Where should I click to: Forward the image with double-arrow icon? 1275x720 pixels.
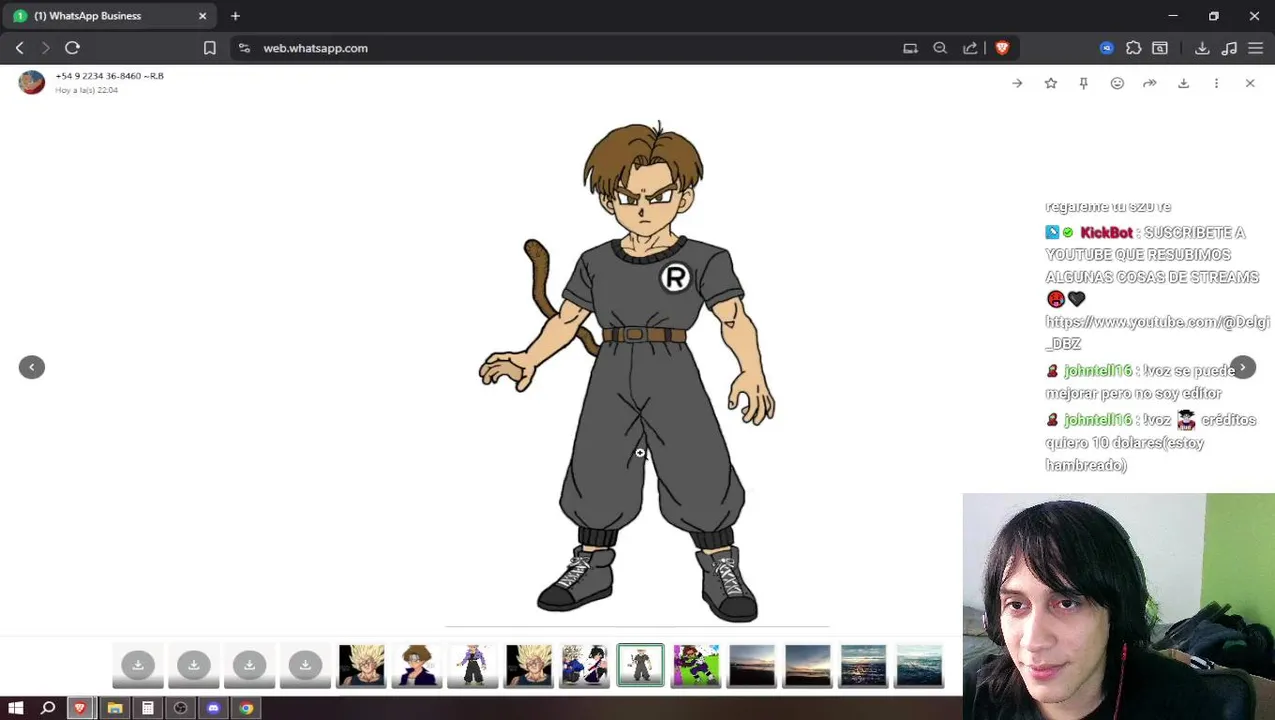pyautogui.click(x=1150, y=83)
